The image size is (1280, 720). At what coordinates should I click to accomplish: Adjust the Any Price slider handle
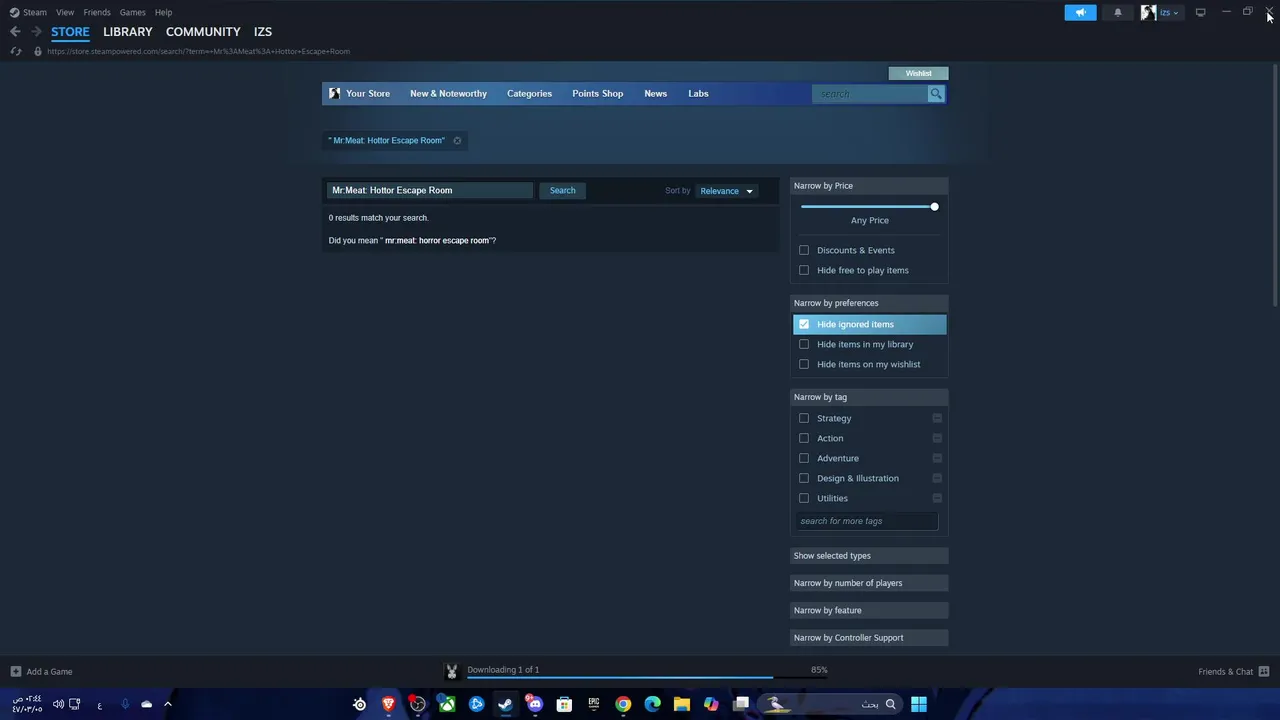tap(934, 207)
